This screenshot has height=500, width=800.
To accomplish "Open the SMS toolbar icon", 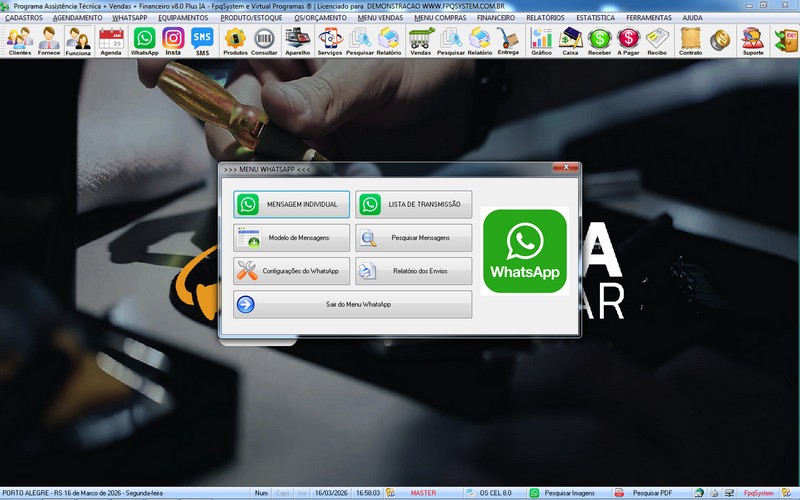I will [x=203, y=41].
